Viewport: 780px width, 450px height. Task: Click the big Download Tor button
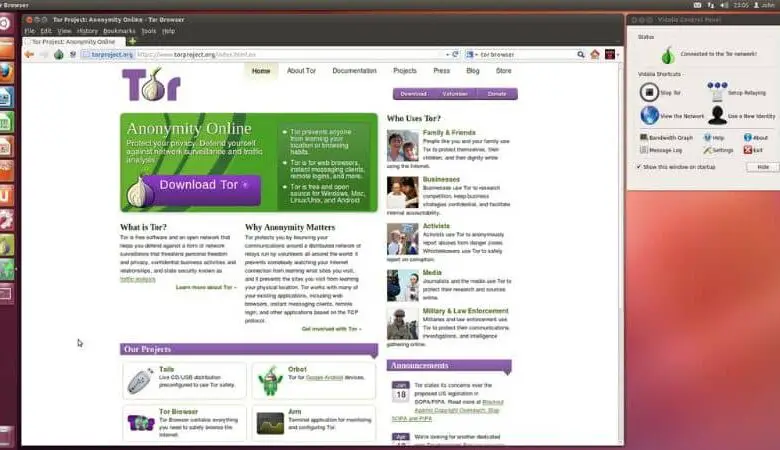point(201,190)
